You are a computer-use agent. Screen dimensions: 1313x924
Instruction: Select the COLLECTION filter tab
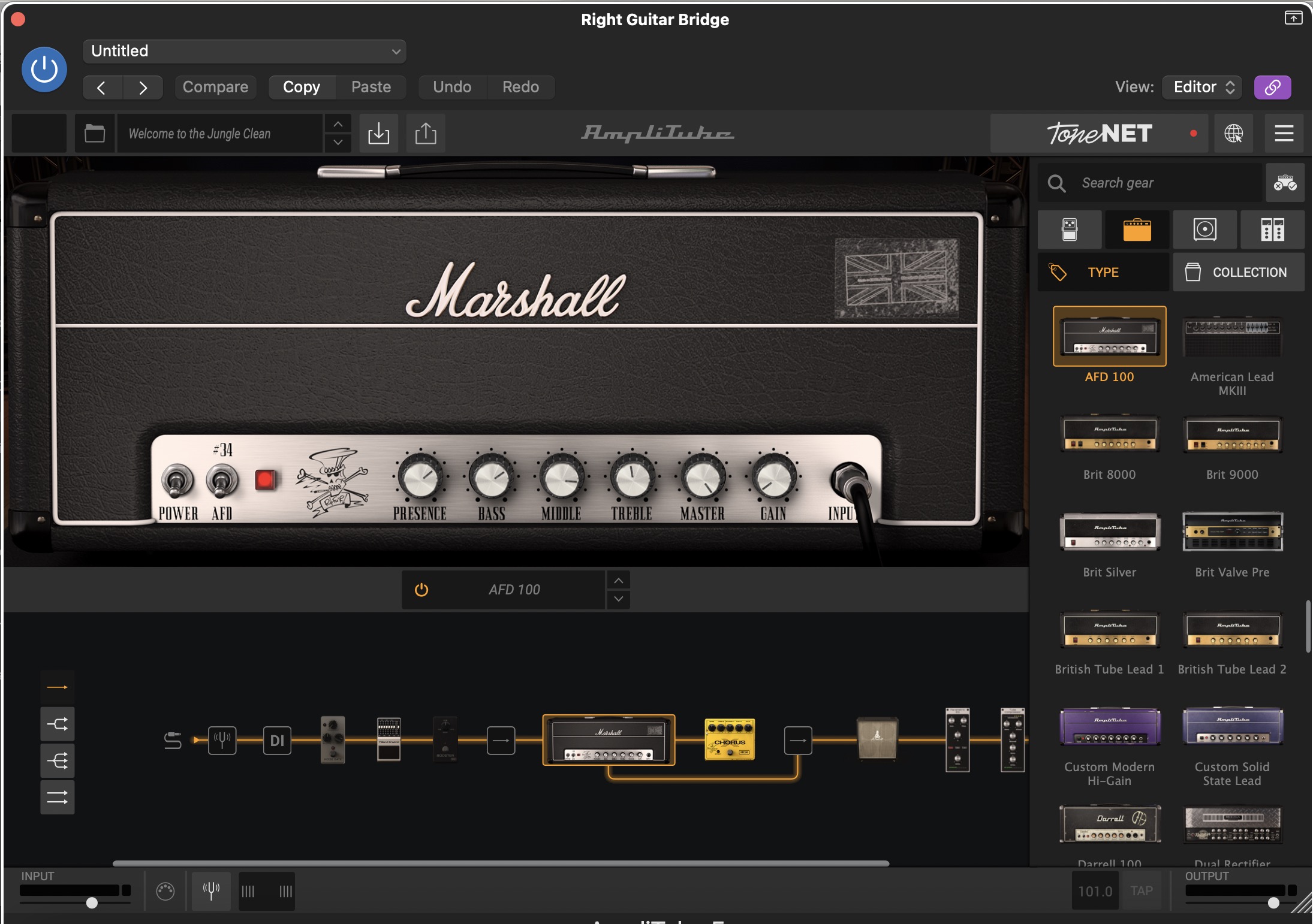point(1239,272)
